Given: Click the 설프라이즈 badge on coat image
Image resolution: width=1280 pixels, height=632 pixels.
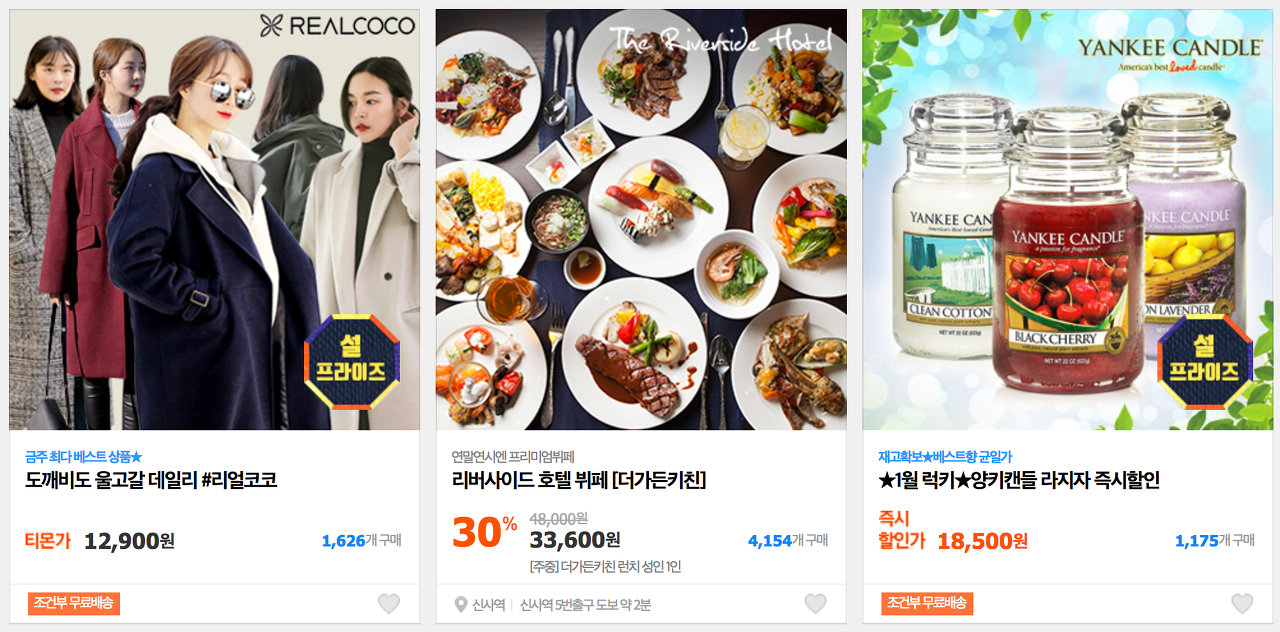Looking at the screenshot, I should [x=352, y=362].
